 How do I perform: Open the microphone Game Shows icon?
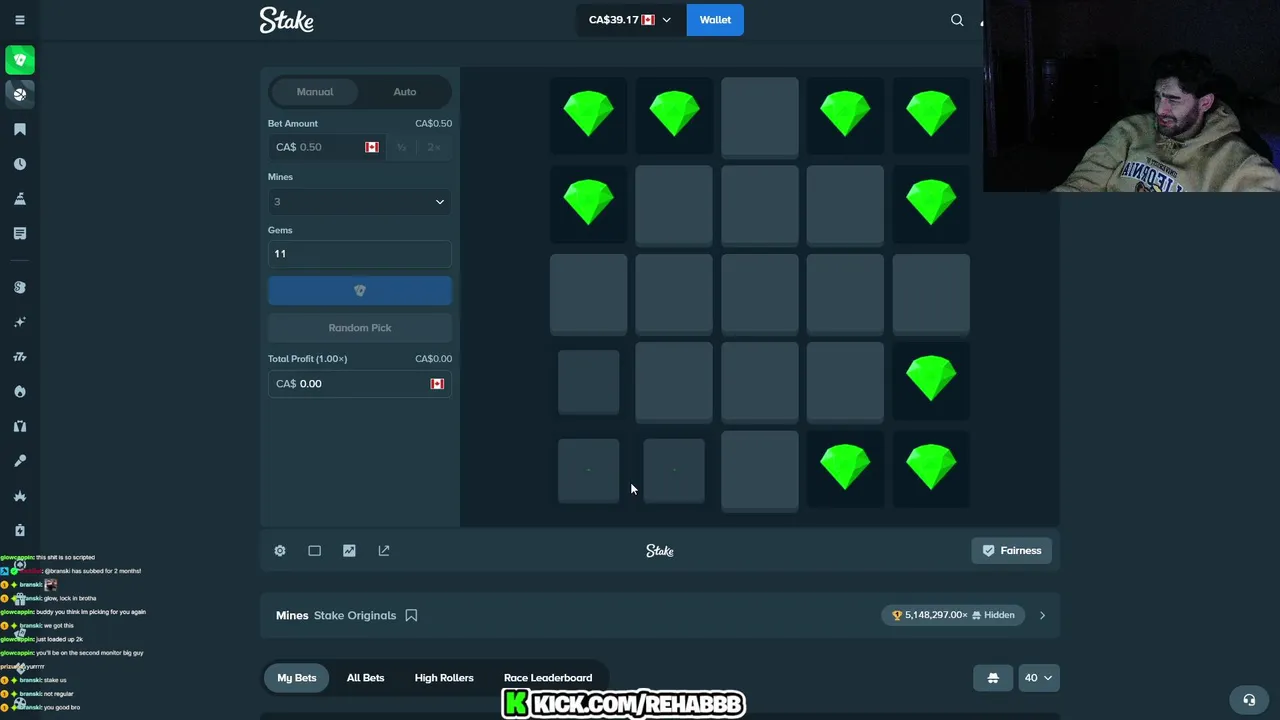coord(19,461)
